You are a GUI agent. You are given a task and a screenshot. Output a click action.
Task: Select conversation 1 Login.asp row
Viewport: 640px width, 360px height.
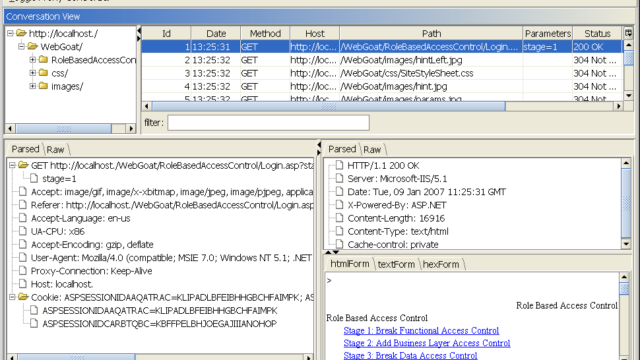click(382, 47)
